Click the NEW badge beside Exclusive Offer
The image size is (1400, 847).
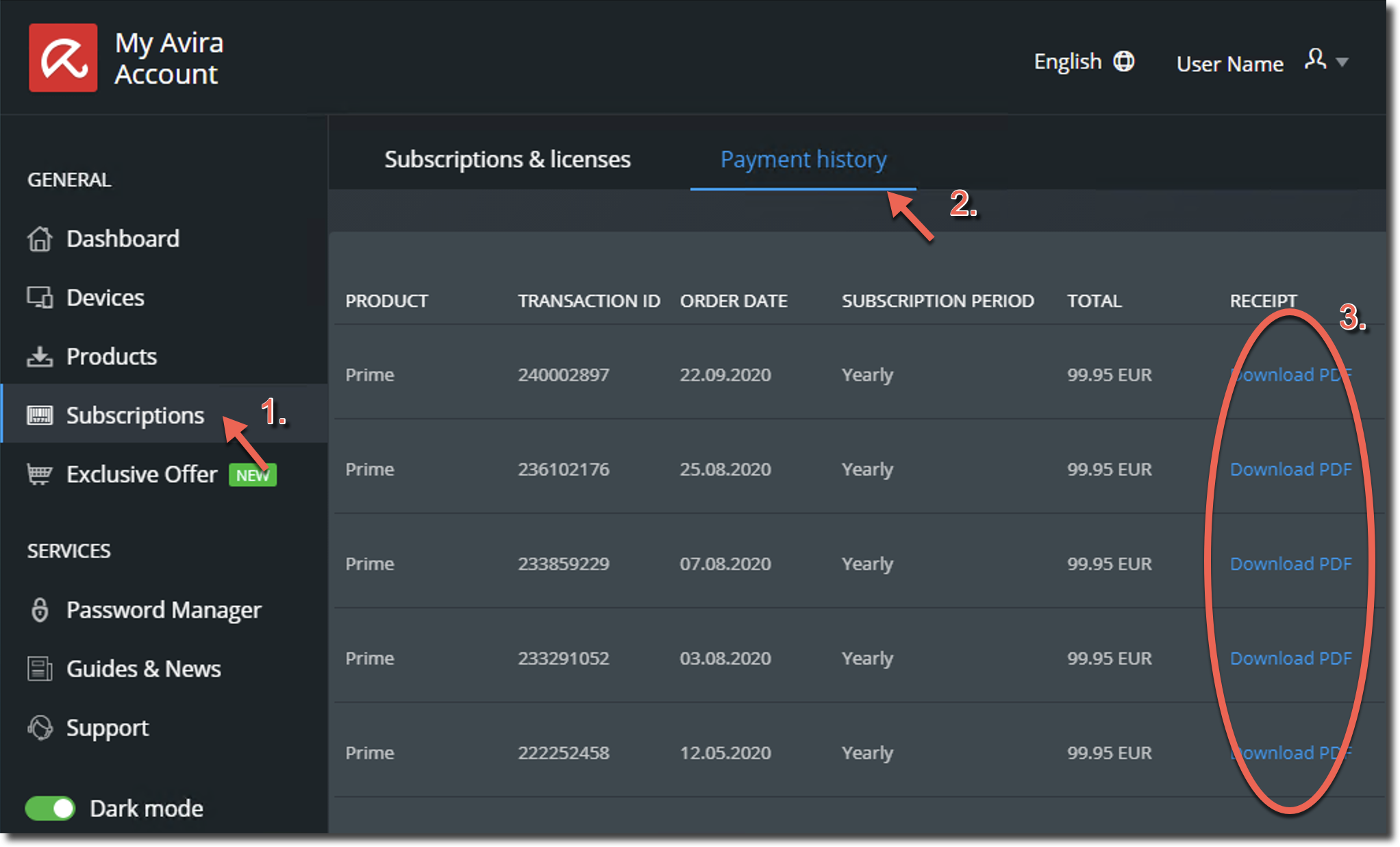(252, 475)
